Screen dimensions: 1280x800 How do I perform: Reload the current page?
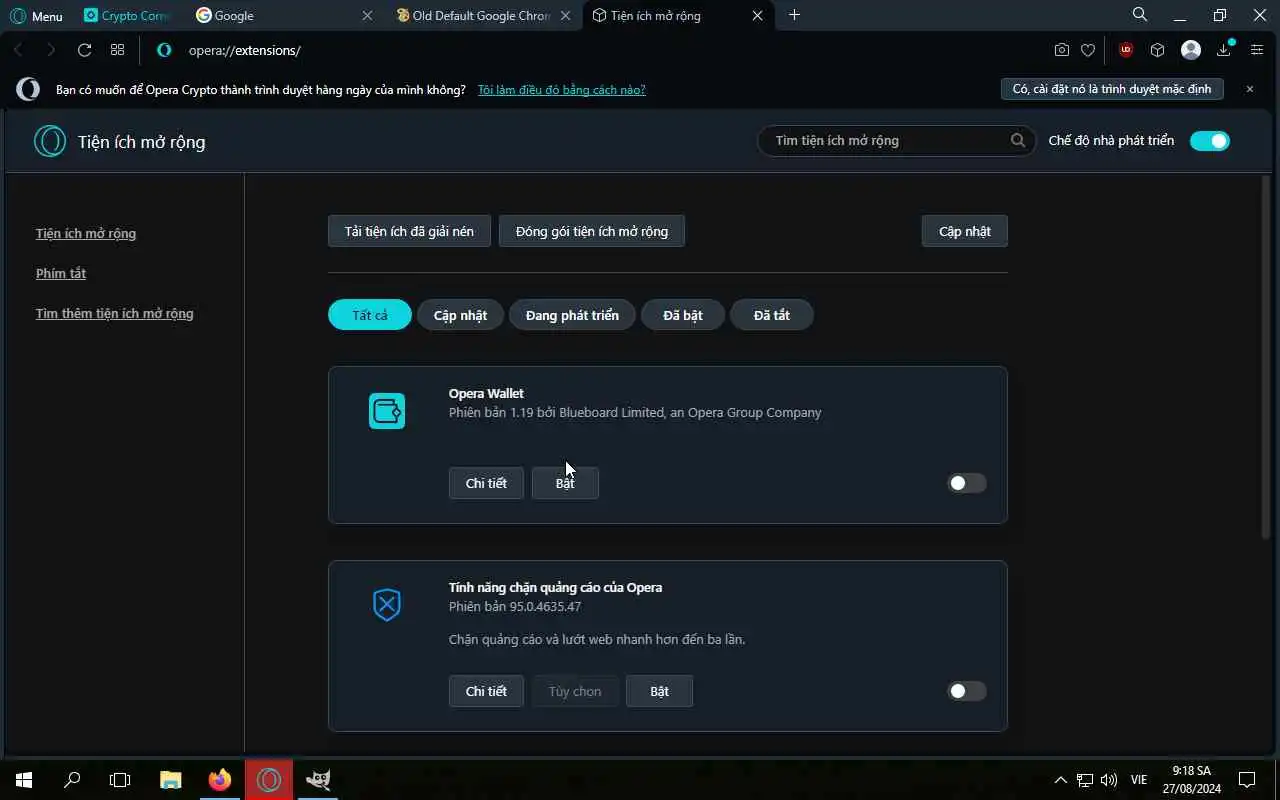coord(84,50)
